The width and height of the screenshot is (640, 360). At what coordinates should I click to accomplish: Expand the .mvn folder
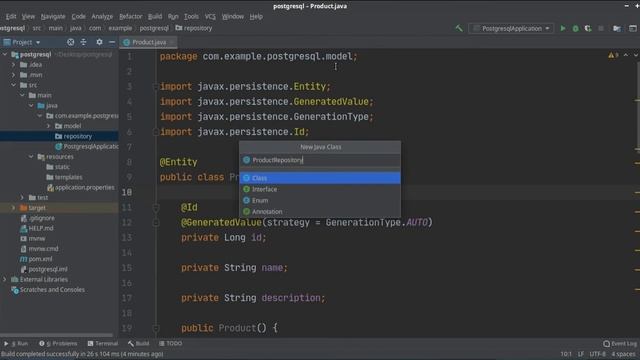(x=13, y=75)
